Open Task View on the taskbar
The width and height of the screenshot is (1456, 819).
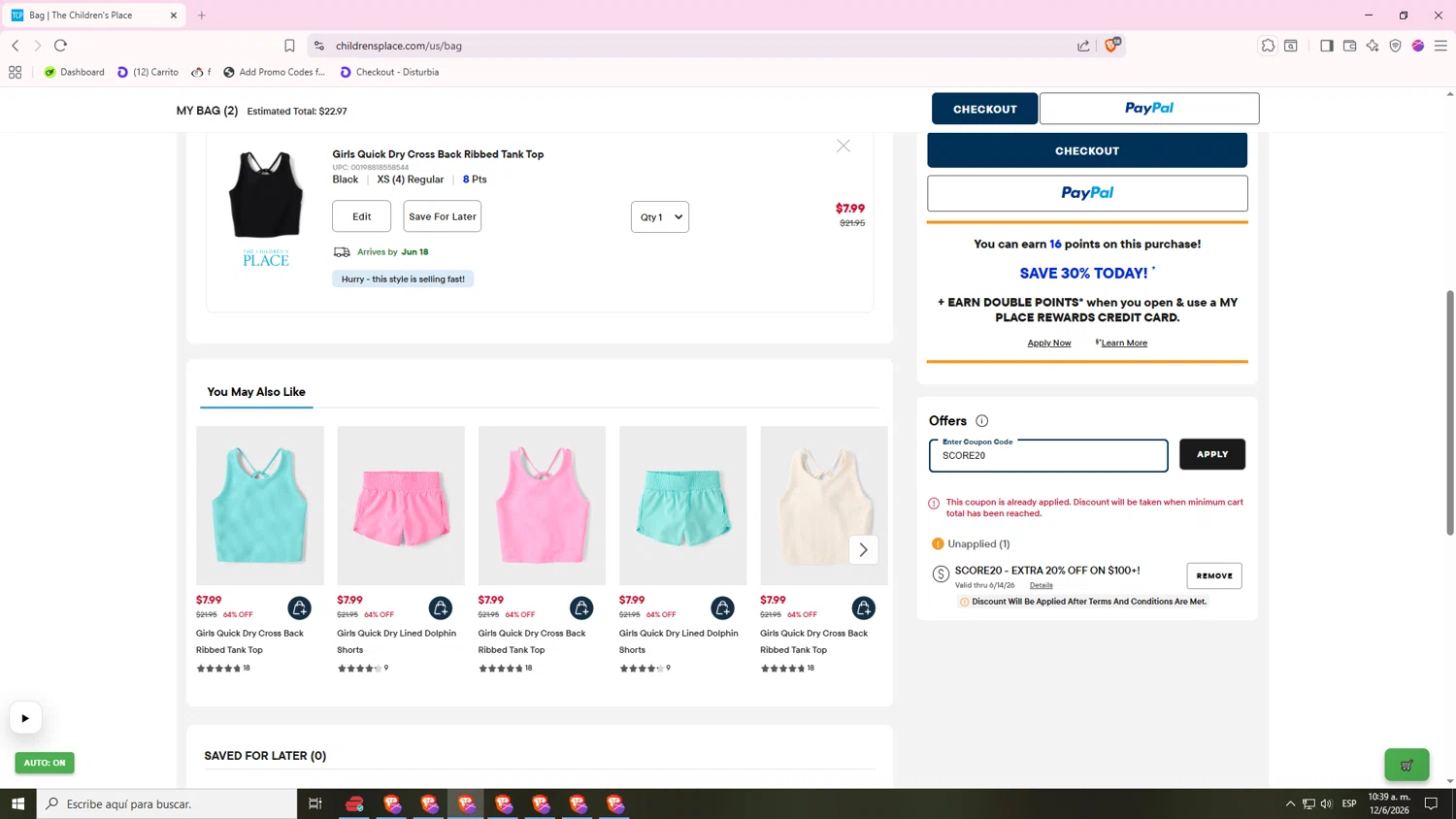314,803
